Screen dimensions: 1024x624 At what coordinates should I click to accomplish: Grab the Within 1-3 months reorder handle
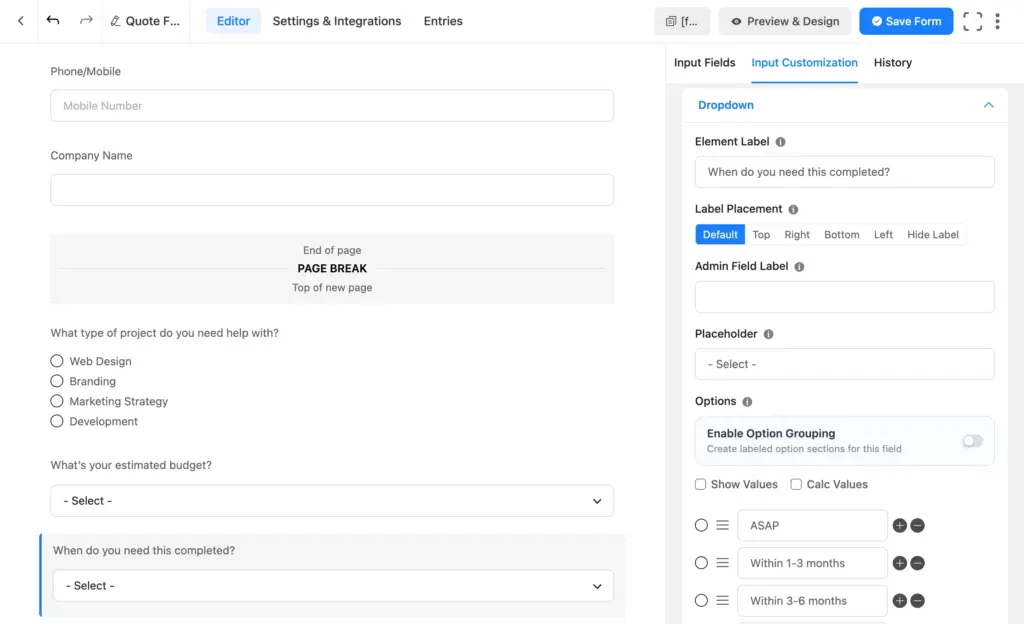pos(722,563)
